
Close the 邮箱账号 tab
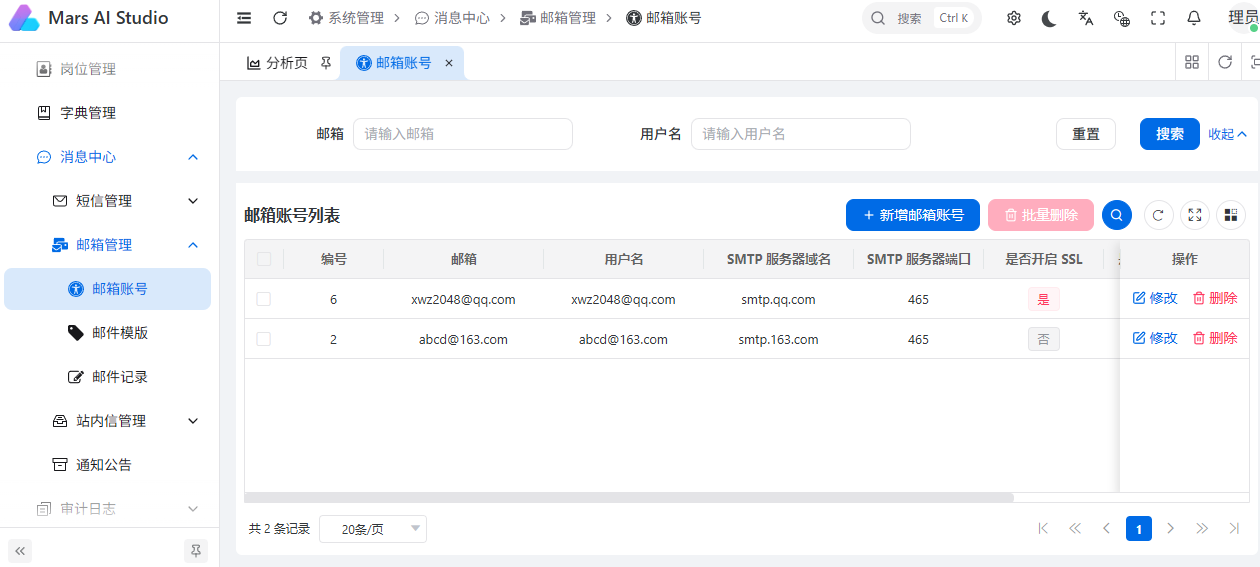click(449, 63)
